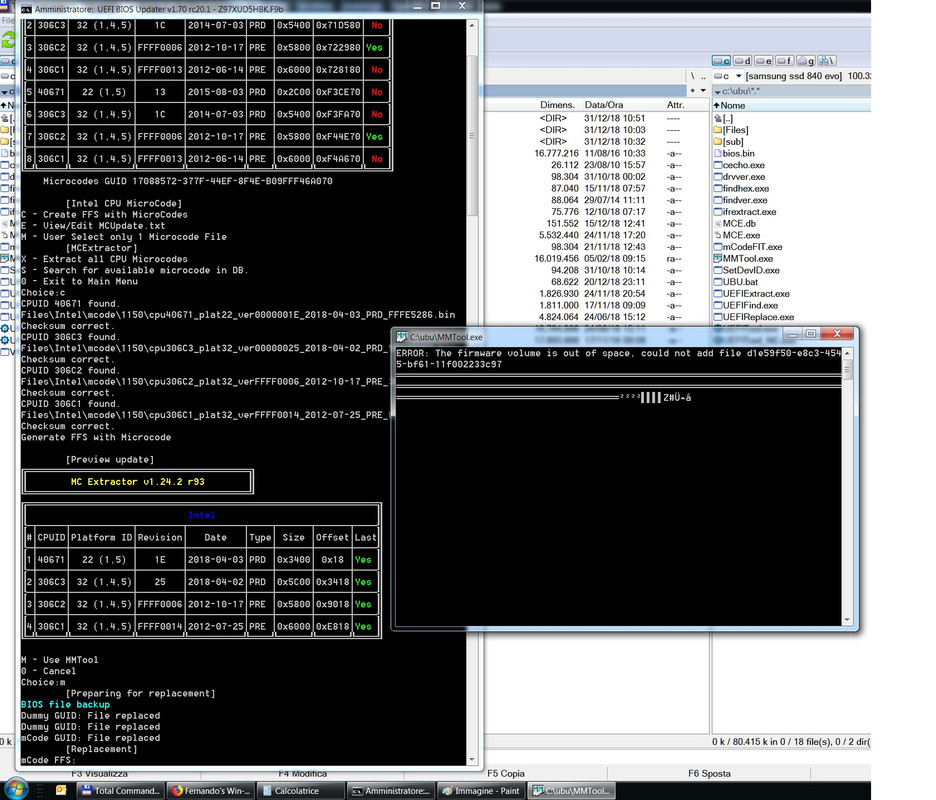Open directory history dropdown arrow
The image size is (936, 800).
click(x=703, y=91)
